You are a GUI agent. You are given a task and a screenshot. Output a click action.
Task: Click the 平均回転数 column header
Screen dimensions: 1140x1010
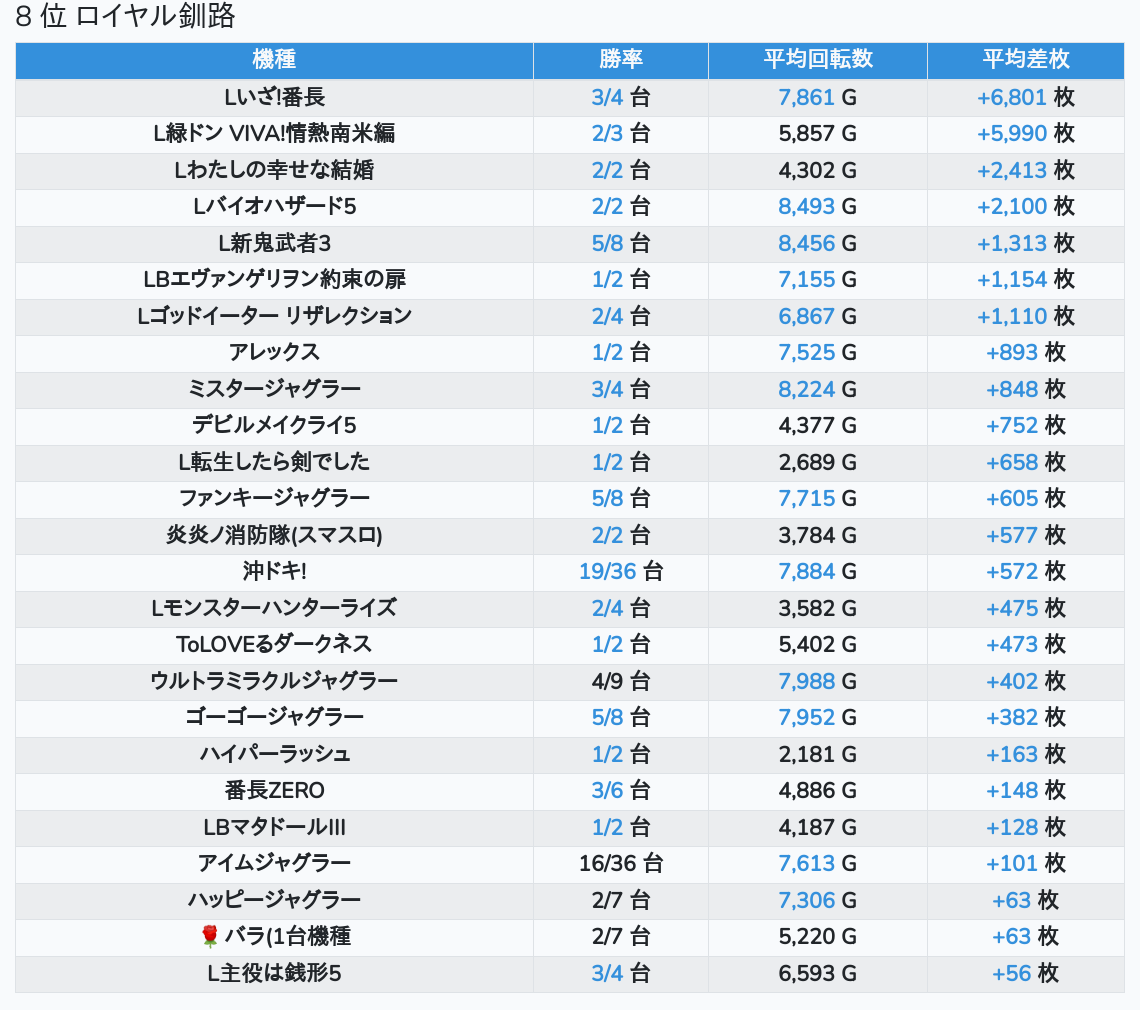tap(817, 60)
